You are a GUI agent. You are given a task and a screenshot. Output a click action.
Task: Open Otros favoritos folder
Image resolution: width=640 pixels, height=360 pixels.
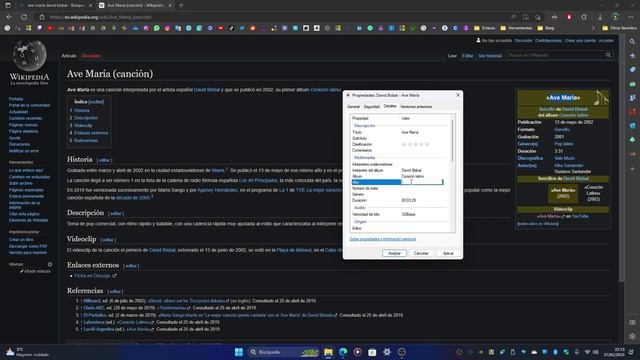619,28
